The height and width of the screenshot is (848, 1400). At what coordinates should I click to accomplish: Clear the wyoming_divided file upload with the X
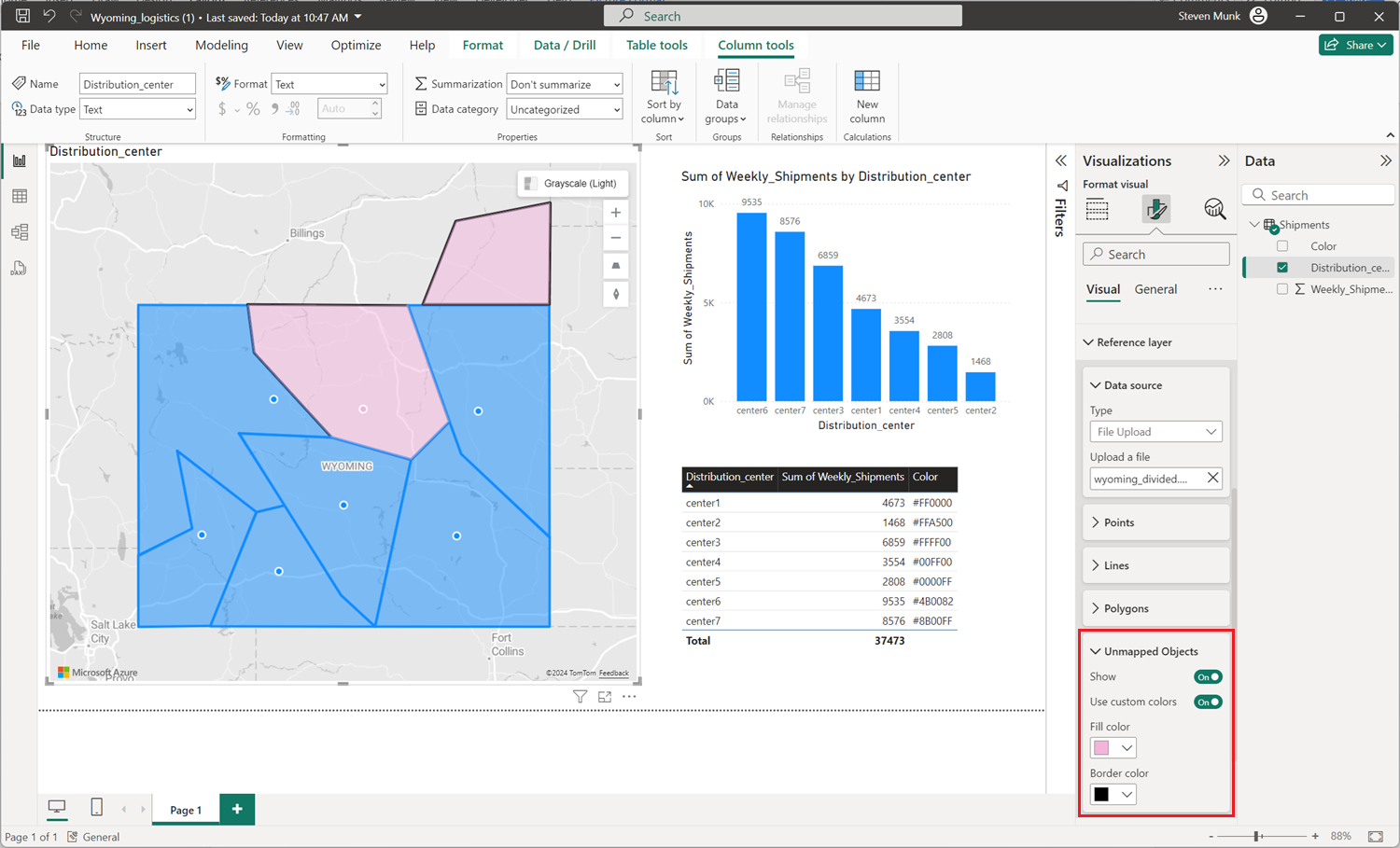point(1212,478)
